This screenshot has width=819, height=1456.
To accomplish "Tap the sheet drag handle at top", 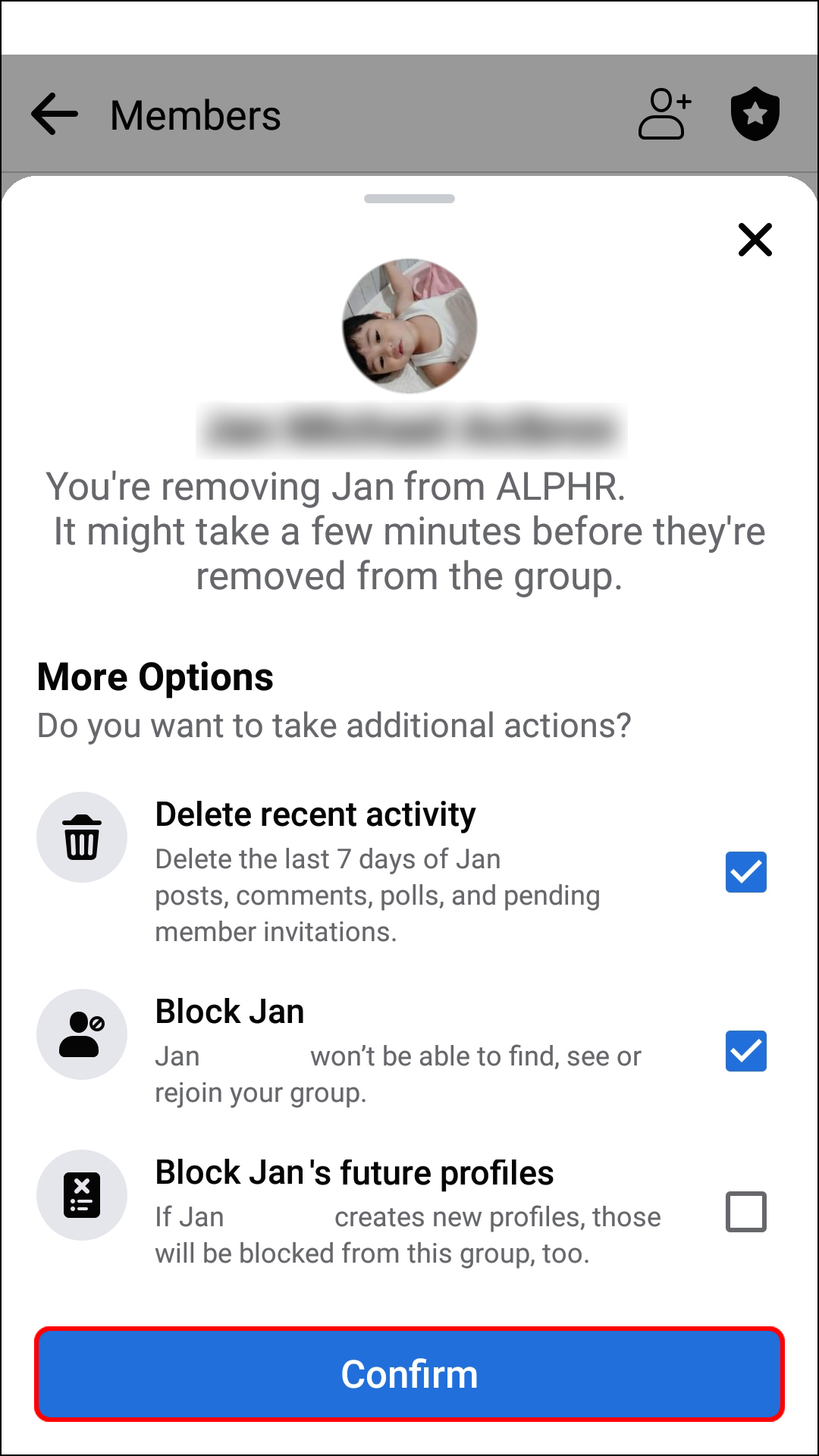I will [x=409, y=199].
